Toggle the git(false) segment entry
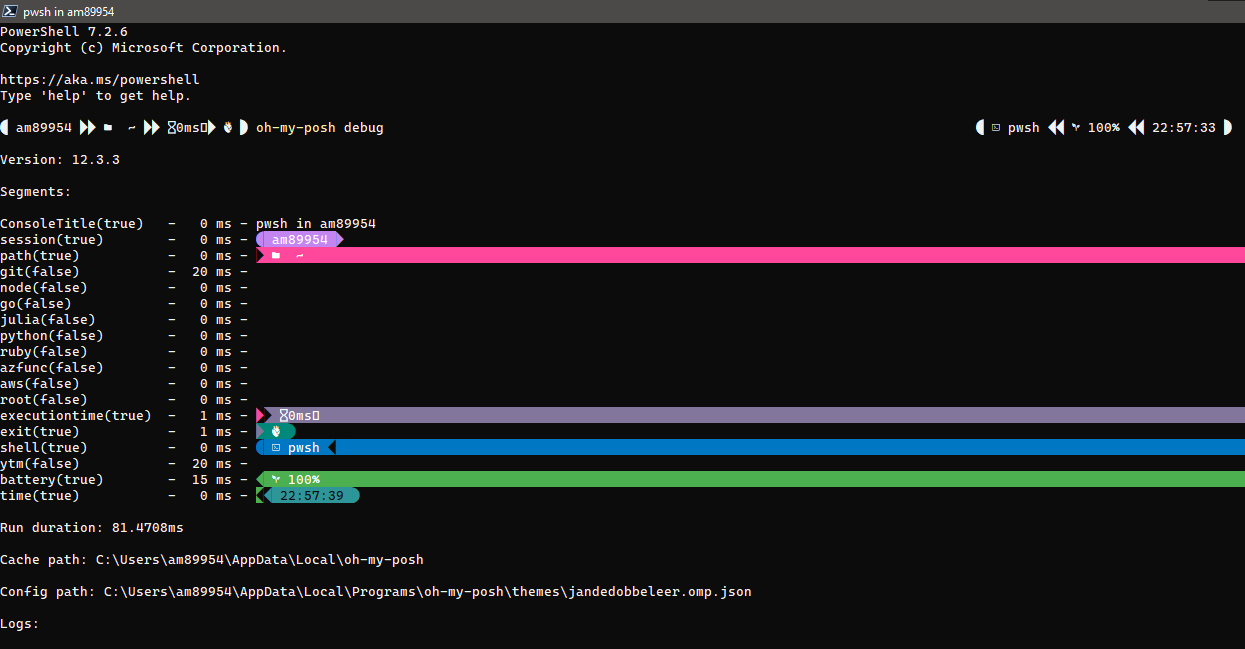This screenshot has width=1245, height=649. (40, 271)
